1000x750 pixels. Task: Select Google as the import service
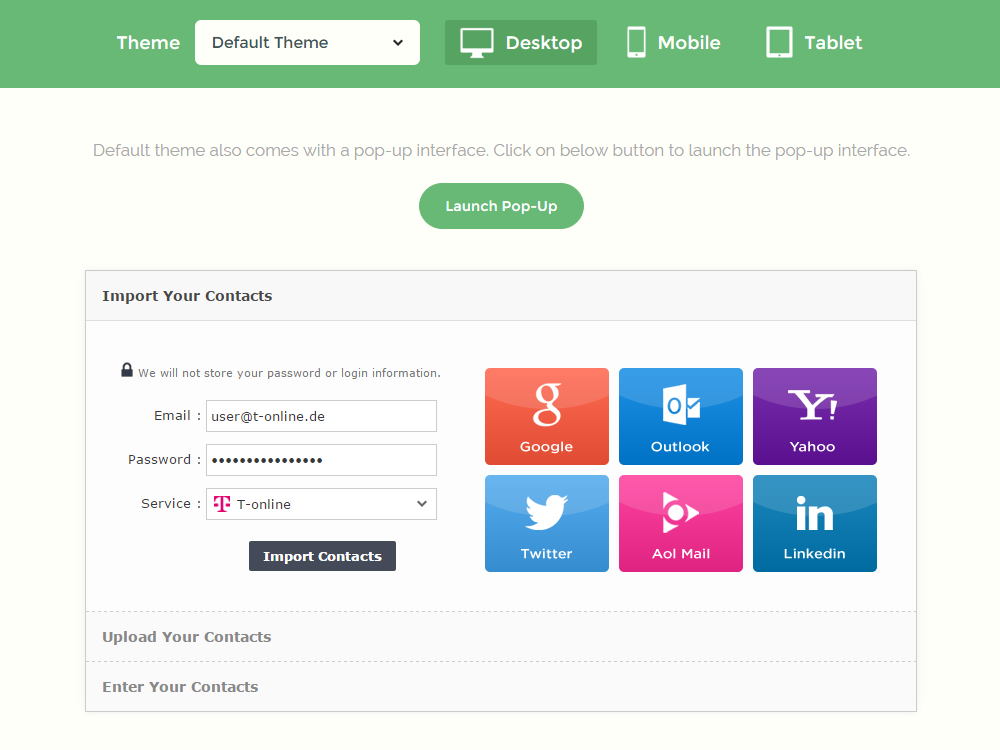[547, 416]
